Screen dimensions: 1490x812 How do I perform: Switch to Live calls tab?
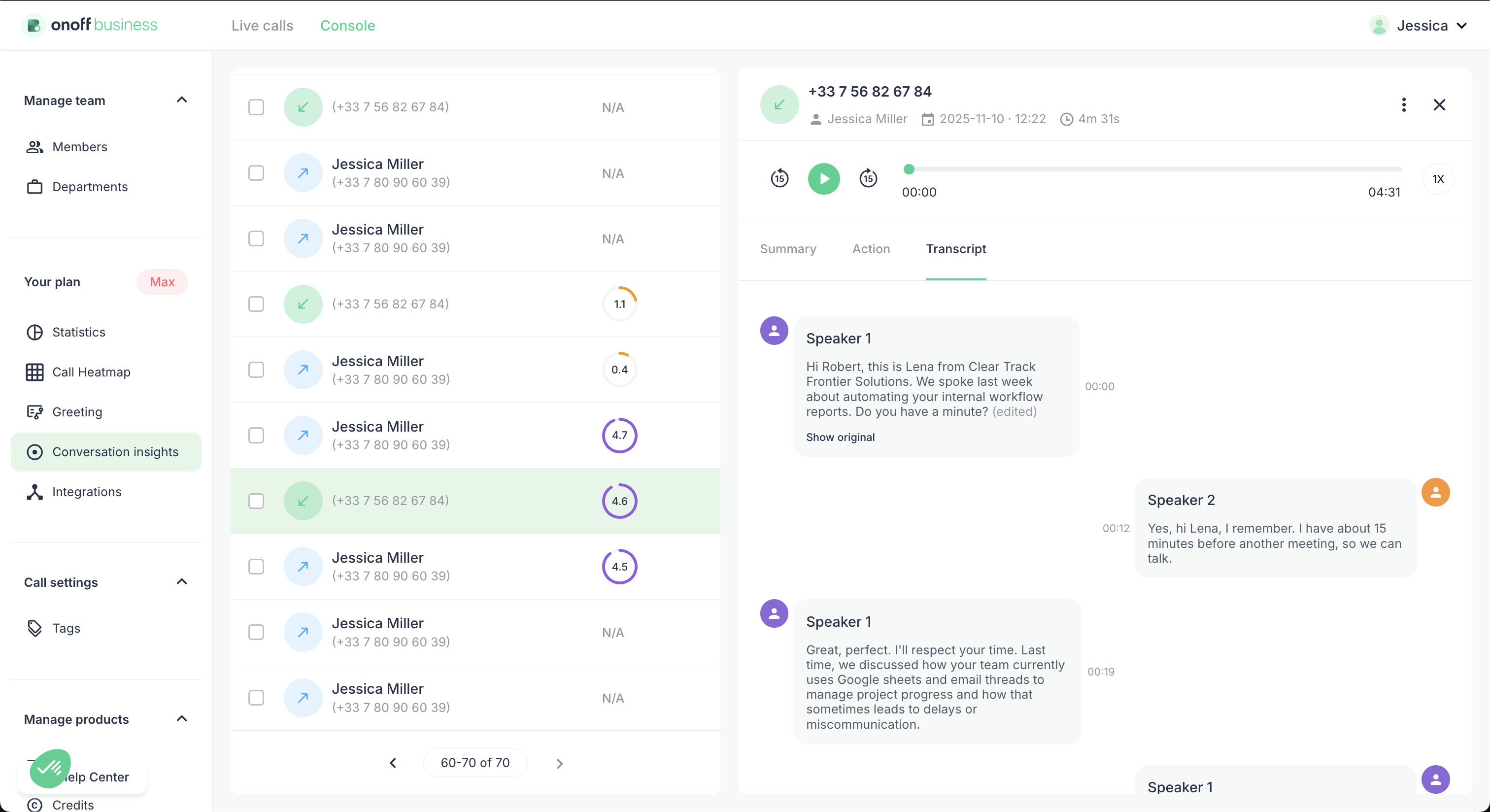(x=263, y=26)
